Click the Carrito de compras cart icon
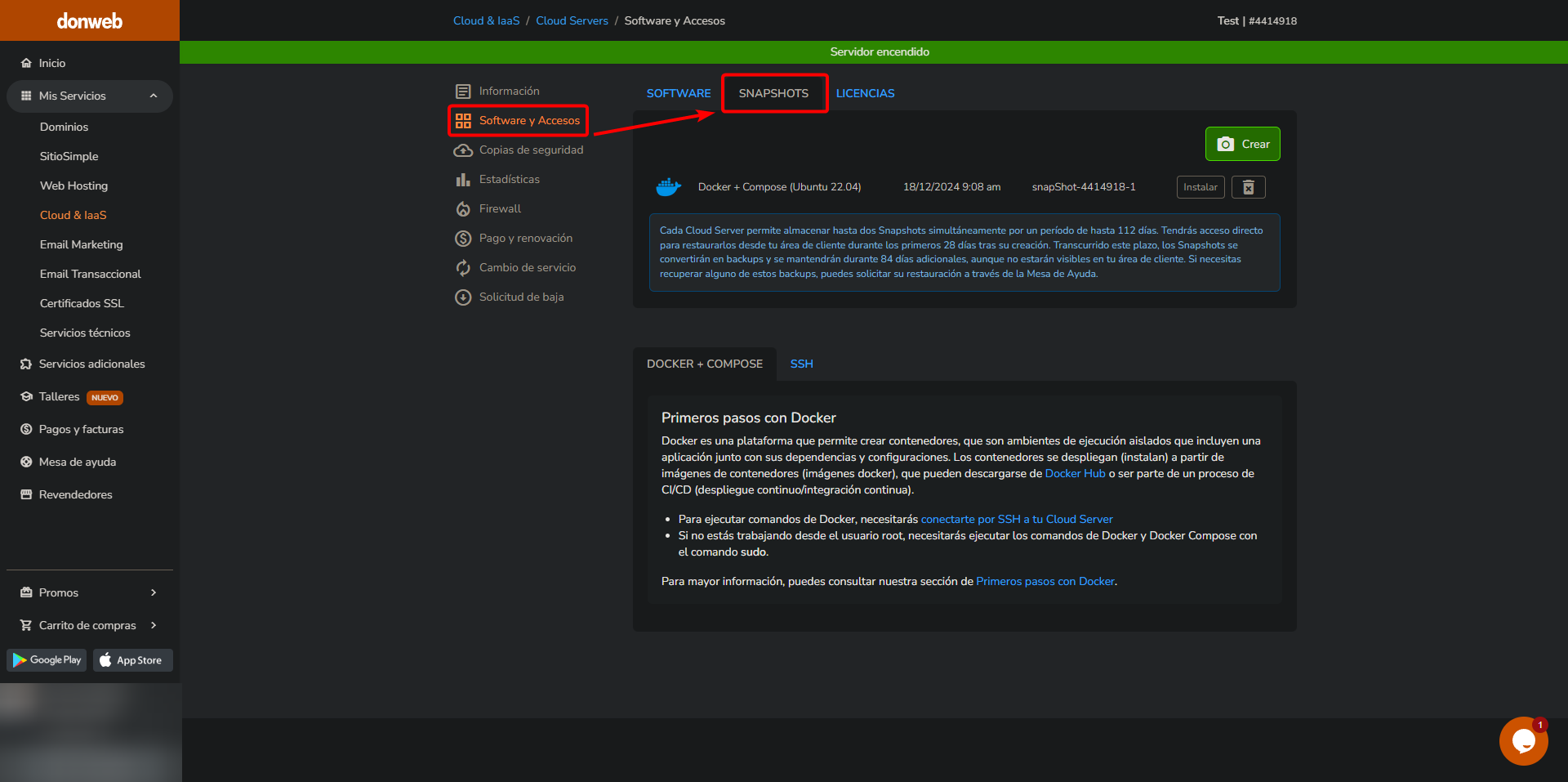This screenshot has height=782, width=1568. click(26, 625)
